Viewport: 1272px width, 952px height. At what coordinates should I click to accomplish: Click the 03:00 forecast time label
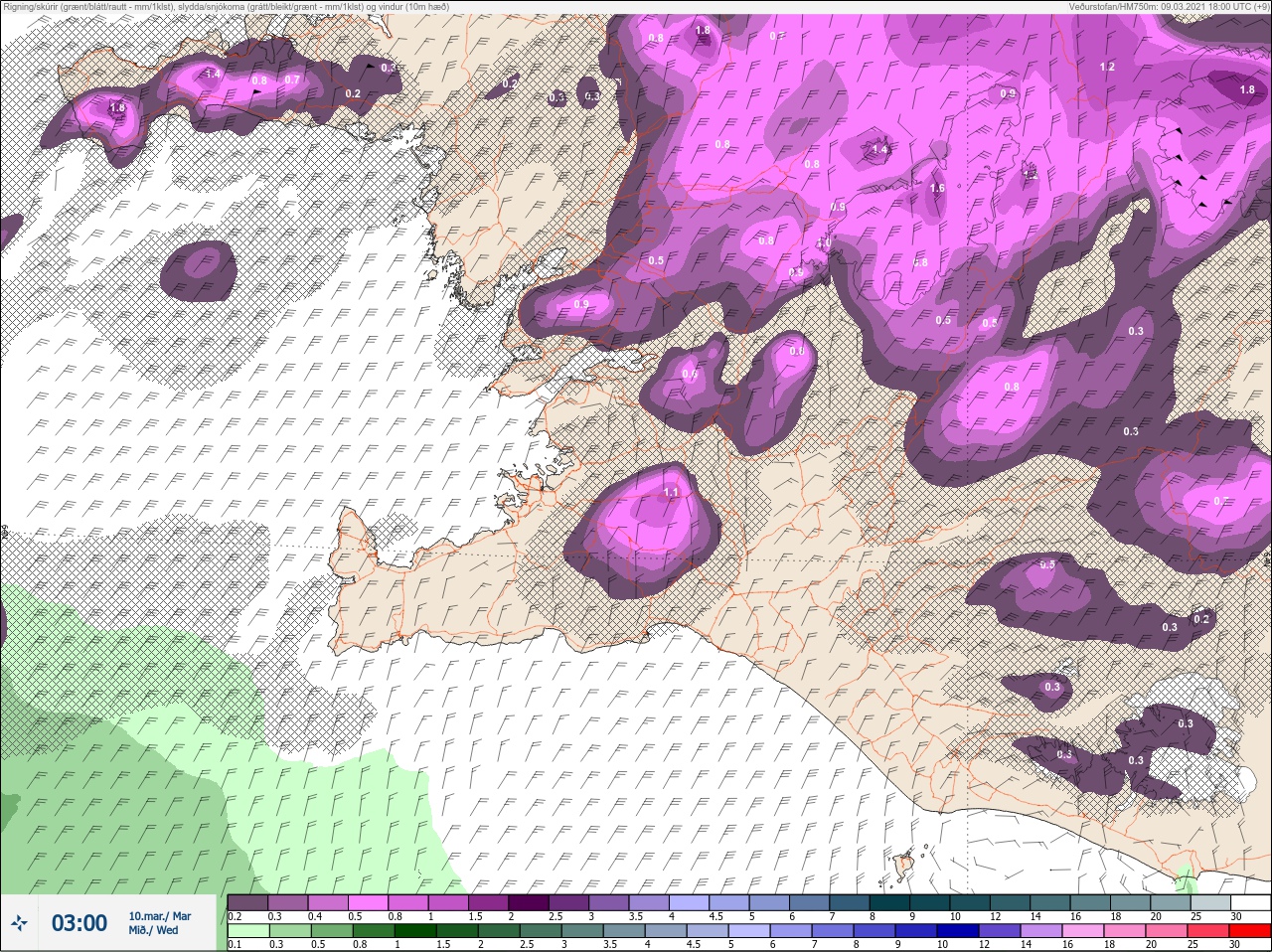(79, 923)
